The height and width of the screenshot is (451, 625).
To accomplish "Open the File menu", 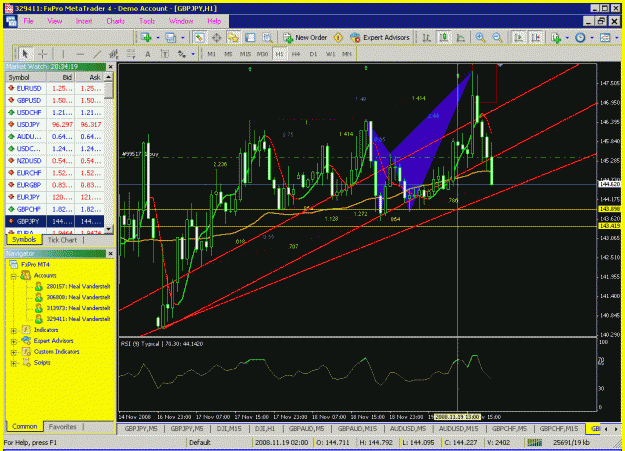I will point(28,21).
